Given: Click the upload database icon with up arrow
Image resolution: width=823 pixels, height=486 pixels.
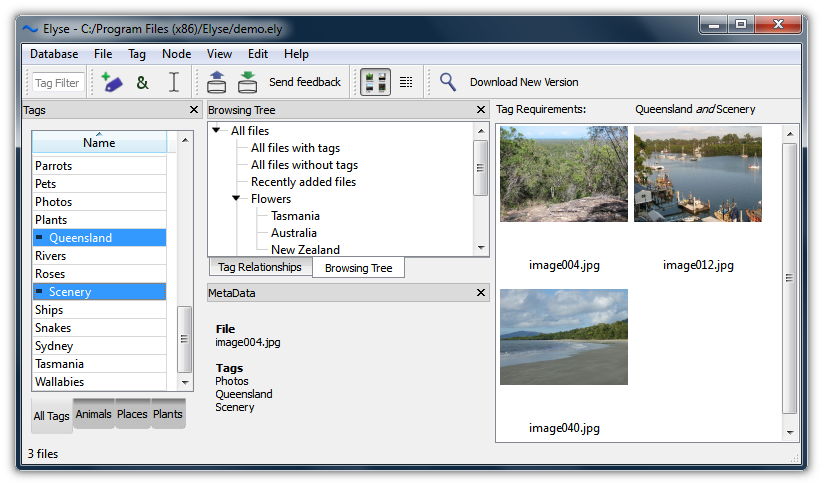Looking at the screenshot, I should point(217,83).
